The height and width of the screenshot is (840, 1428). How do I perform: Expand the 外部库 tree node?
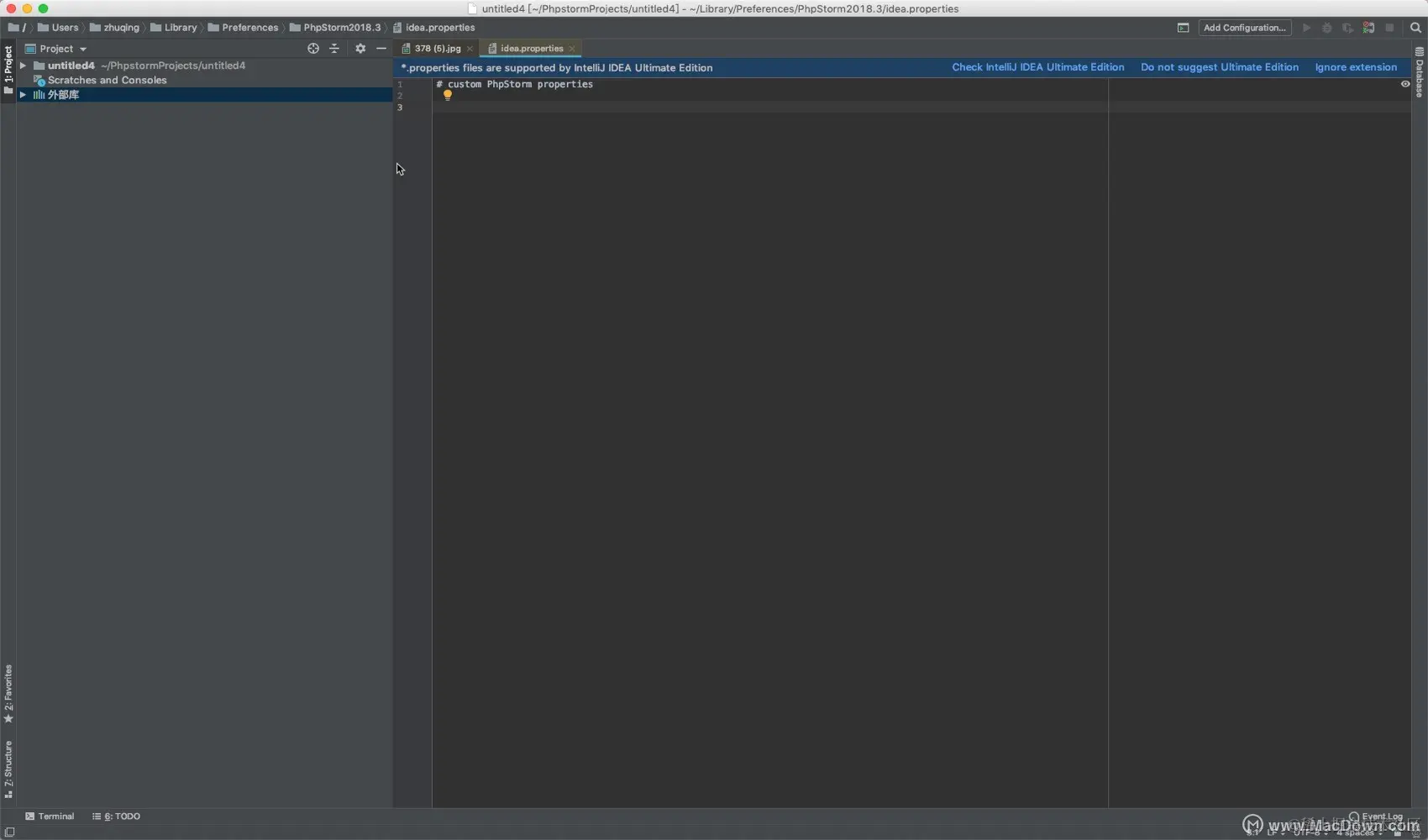24,95
